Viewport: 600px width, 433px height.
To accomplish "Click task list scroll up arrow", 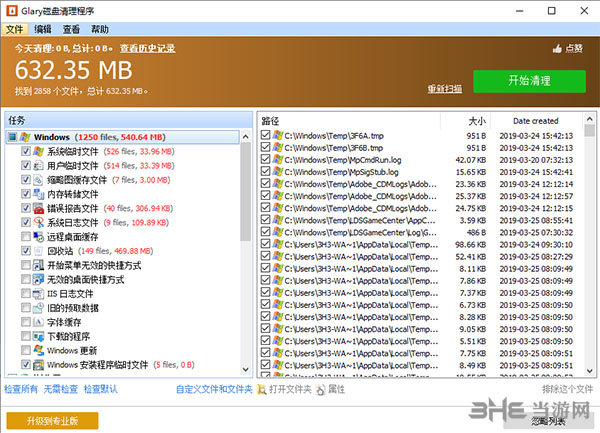I will 246,137.
